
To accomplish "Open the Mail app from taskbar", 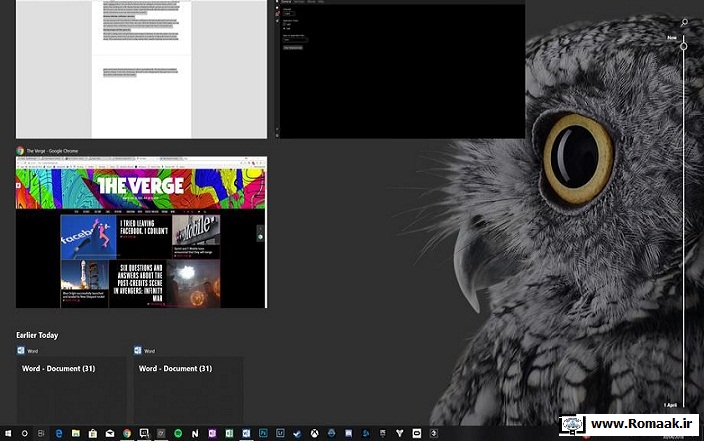I will pos(109,433).
